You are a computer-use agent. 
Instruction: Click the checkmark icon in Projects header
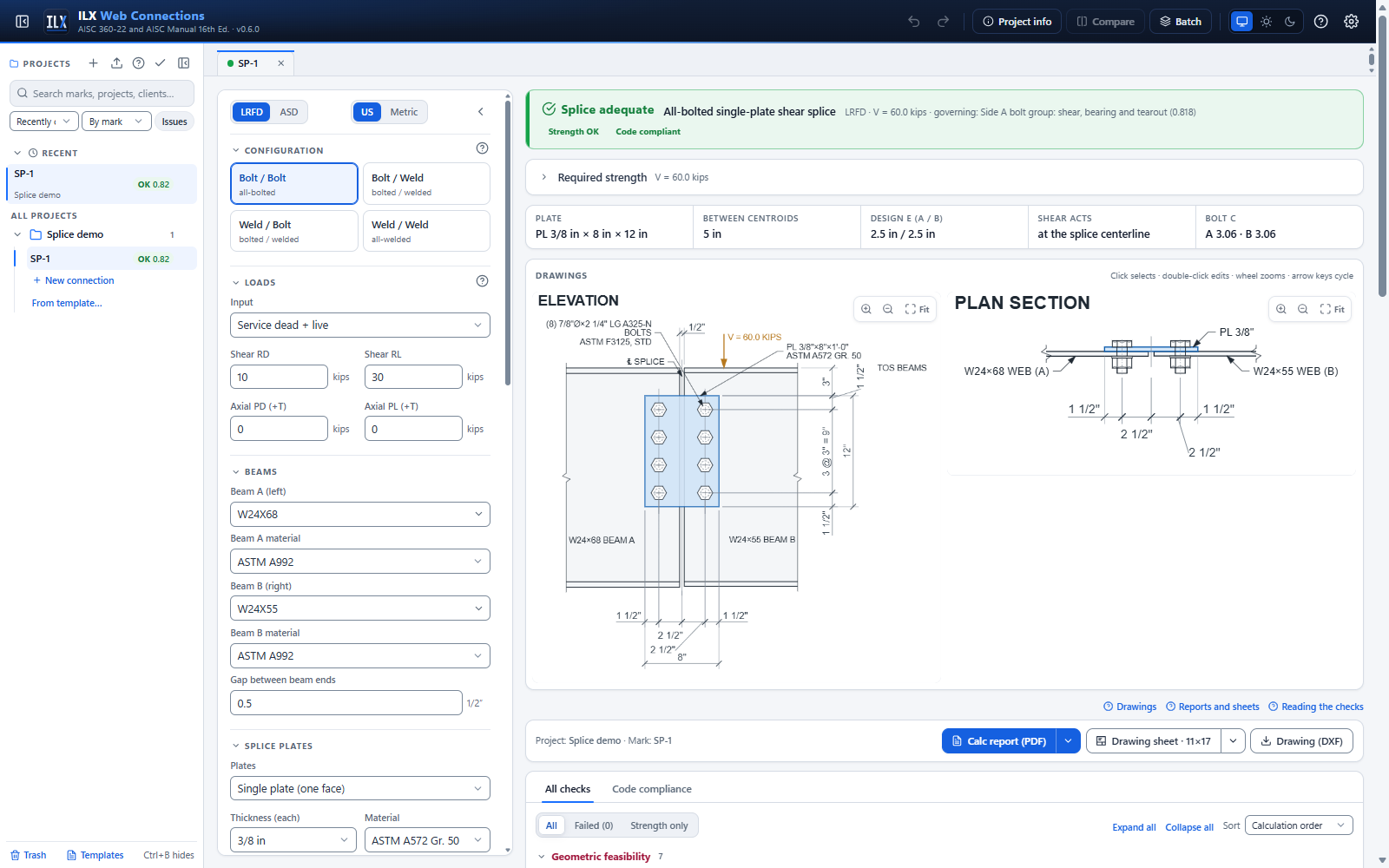pos(160,63)
